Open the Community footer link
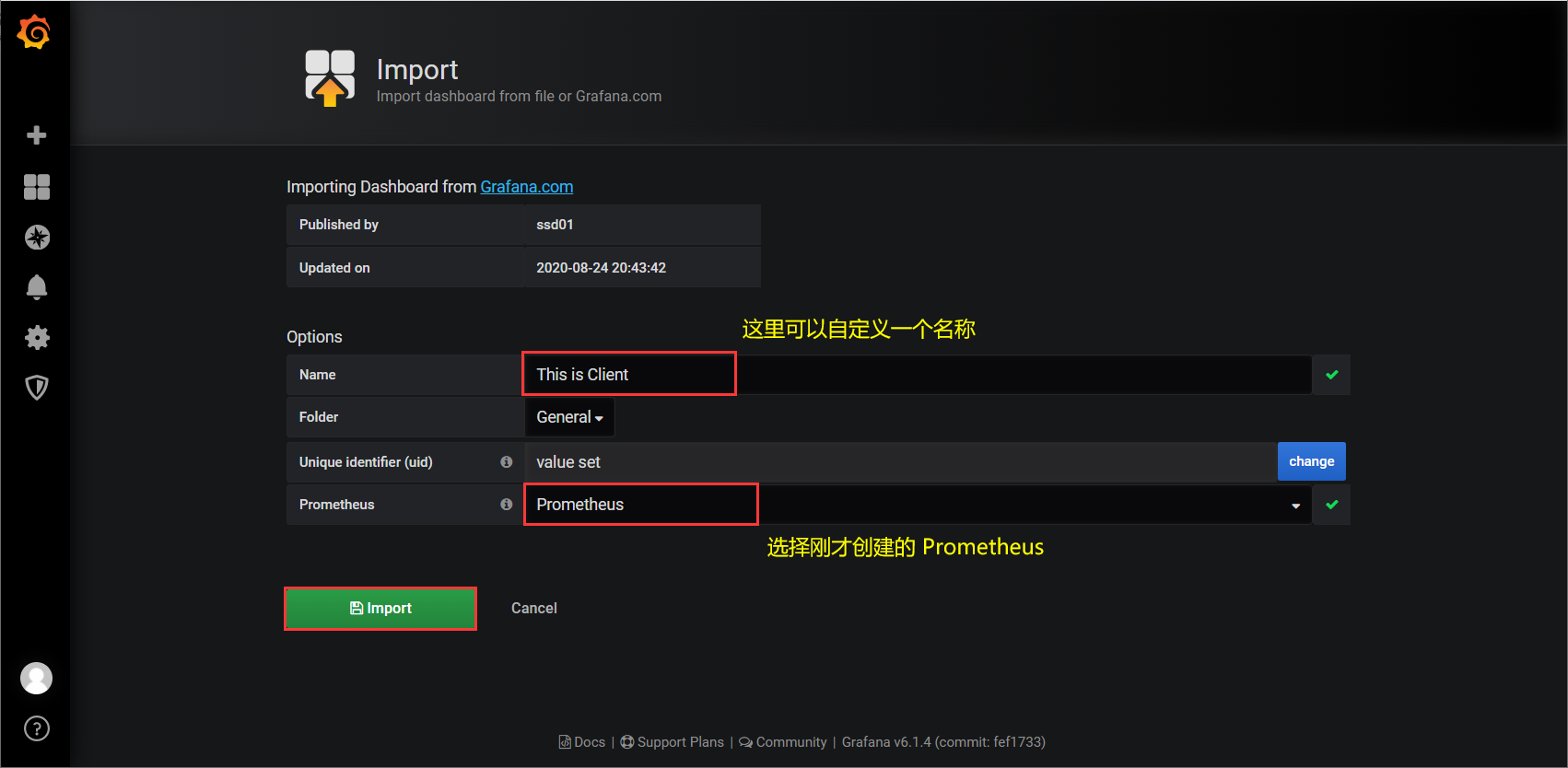 pyautogui.click(x=783, y=742)
